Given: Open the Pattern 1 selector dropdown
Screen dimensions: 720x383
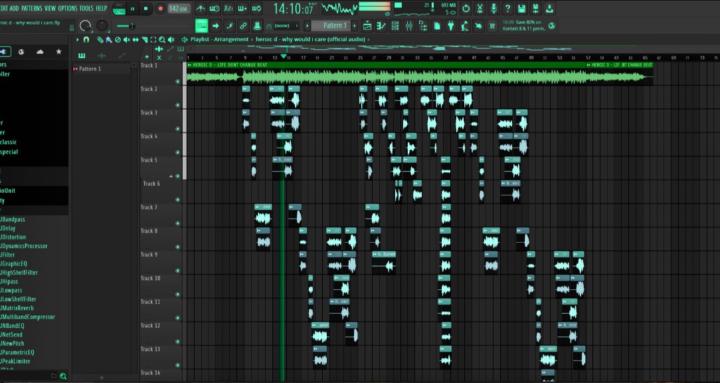Looking at the screenshot, I should (331, 26).
